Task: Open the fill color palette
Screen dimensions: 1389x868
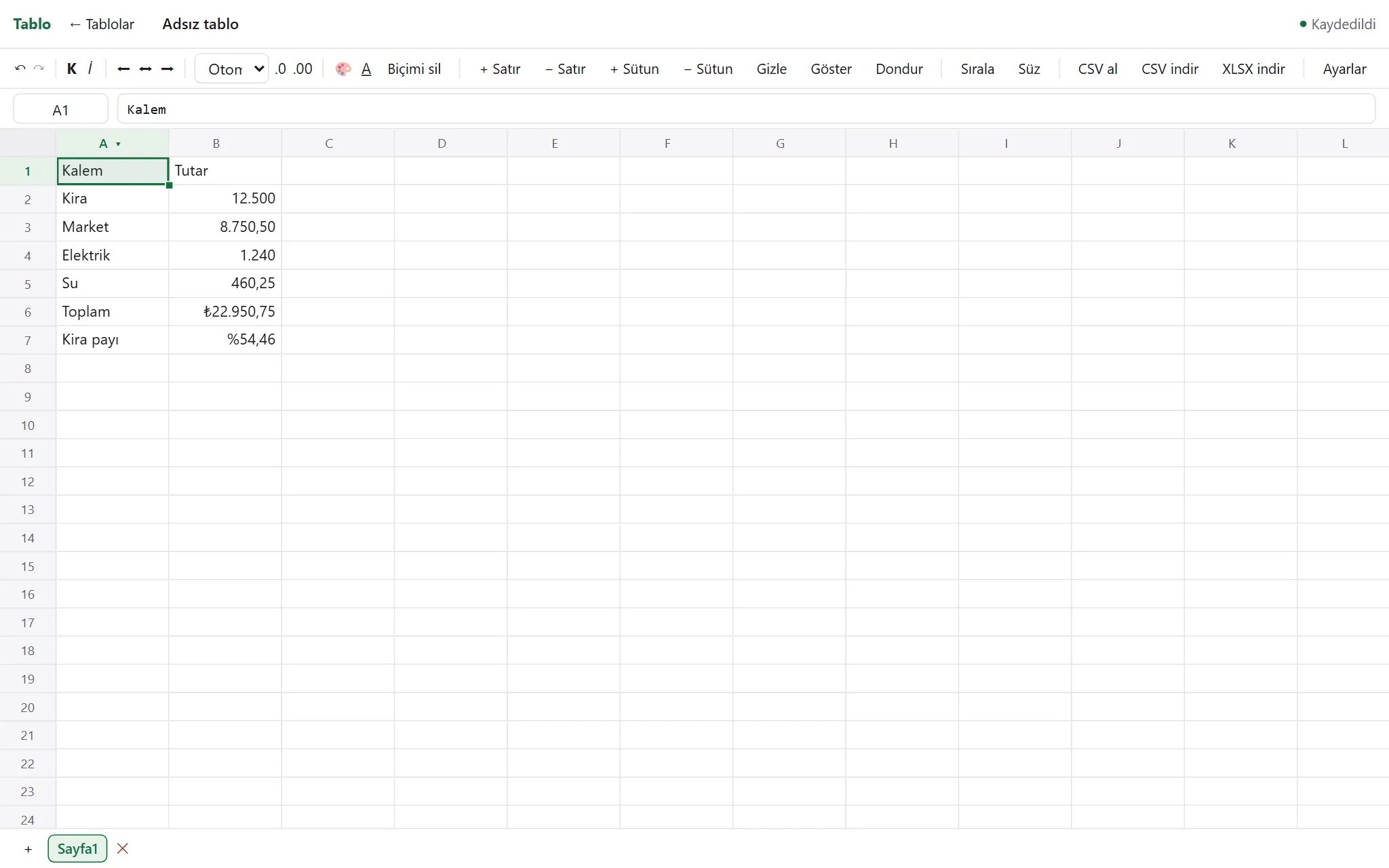Action: (343, 68)
